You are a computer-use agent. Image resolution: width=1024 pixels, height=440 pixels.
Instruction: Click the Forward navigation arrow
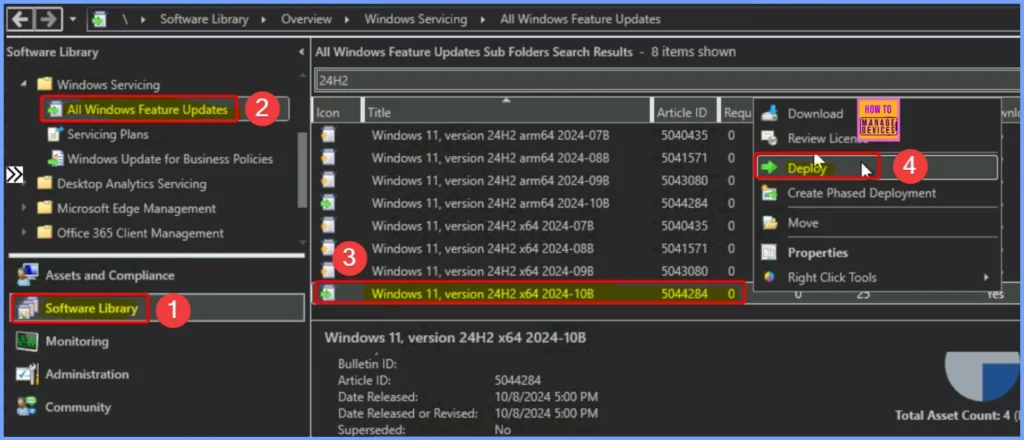click(48, 19)
